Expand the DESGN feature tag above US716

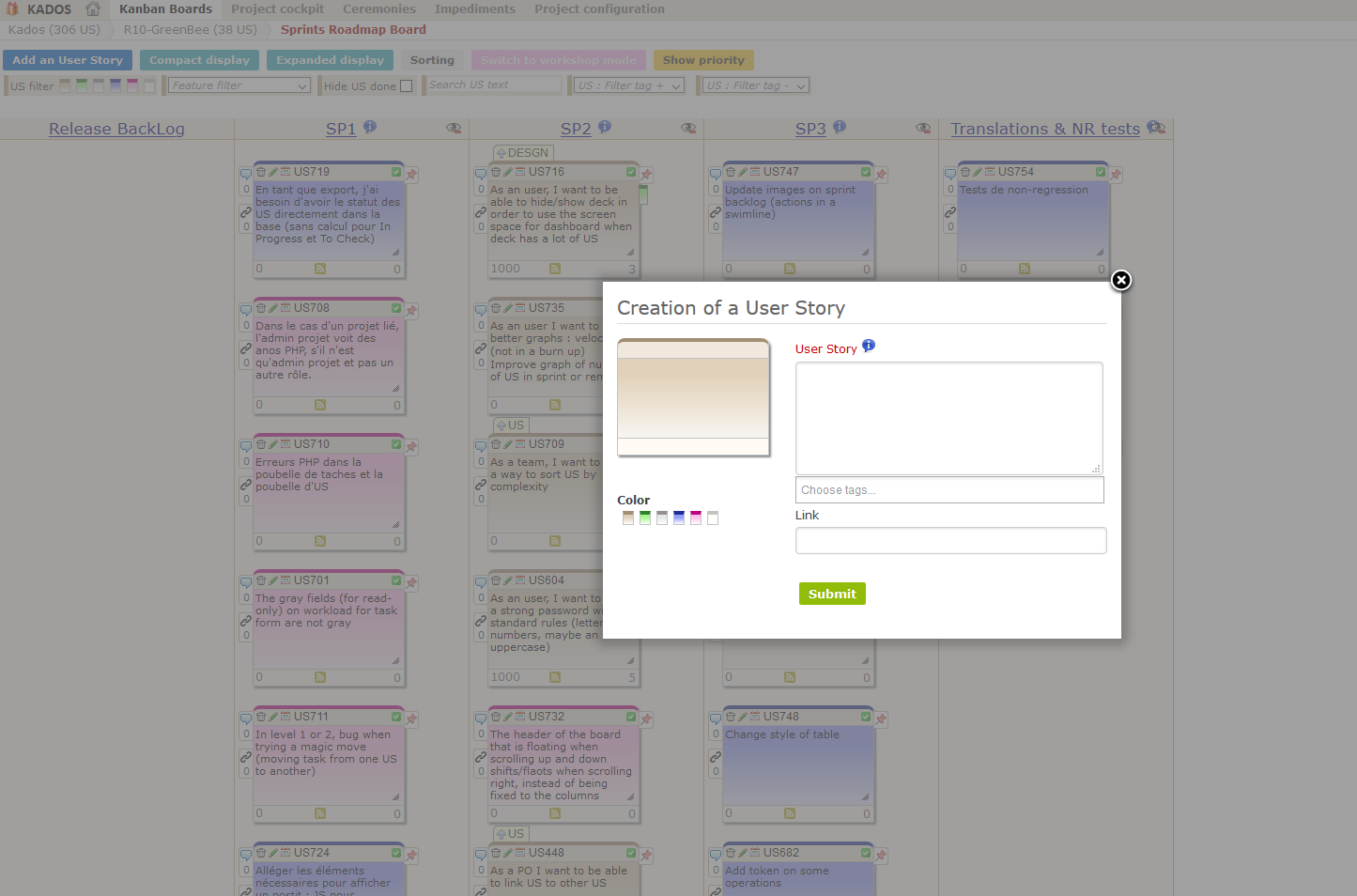point(523,153)
